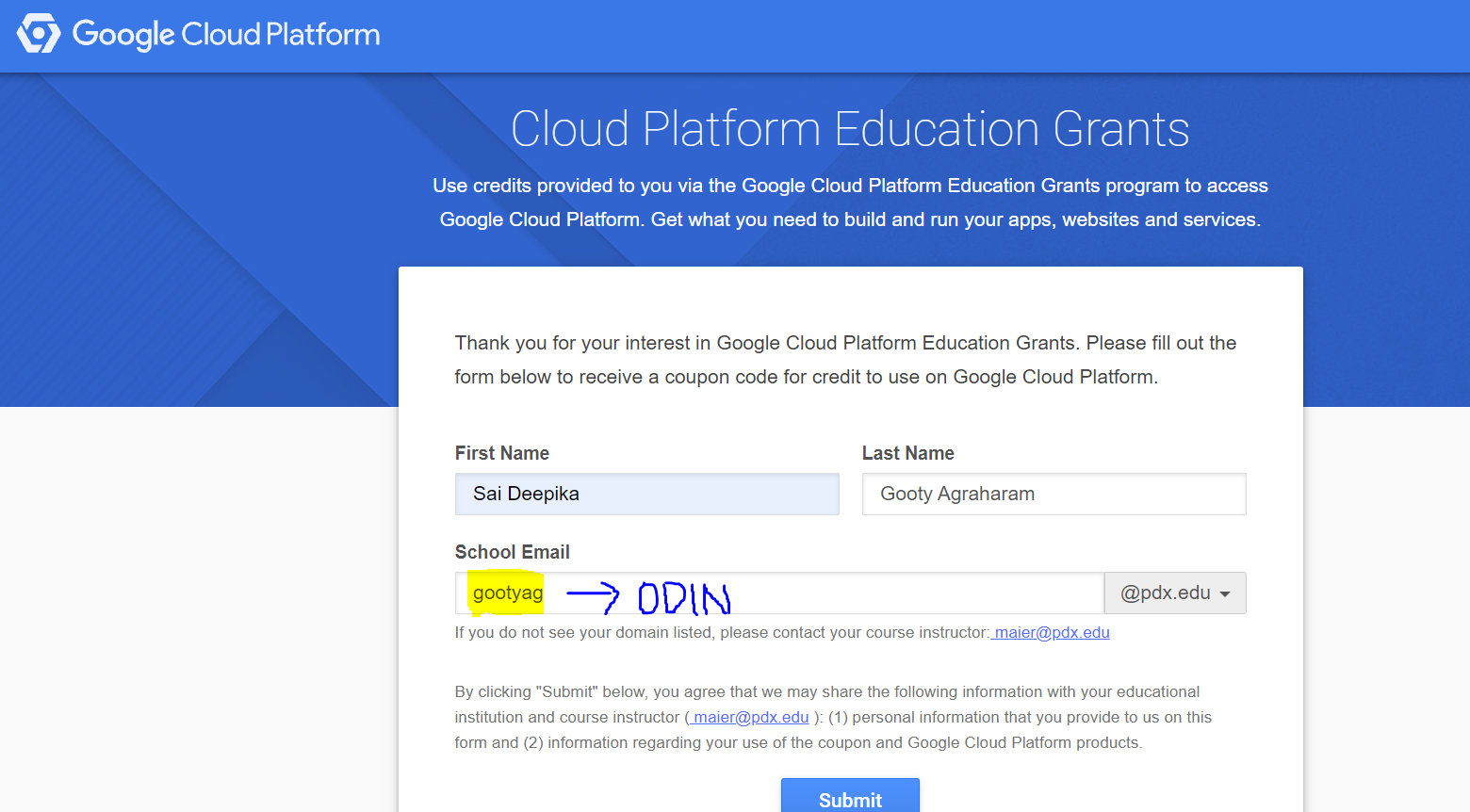
Task: Follow the maier@pdx.edu link after 'course instructor:'
Action: click(x=1051, y=633)
